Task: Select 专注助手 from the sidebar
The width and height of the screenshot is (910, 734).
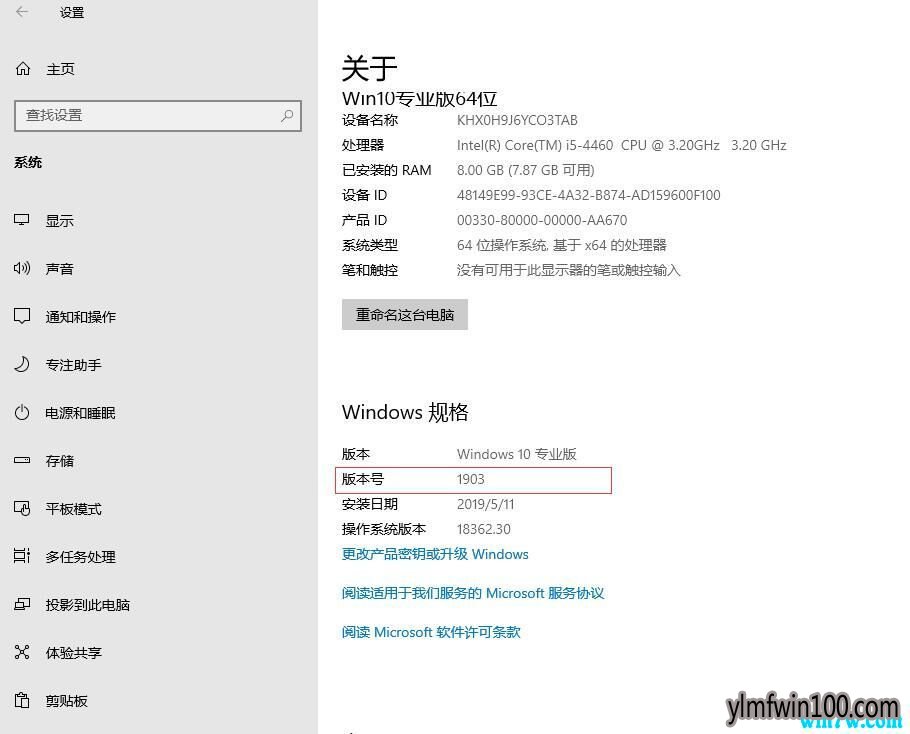Action: pyautogui.click(x=74, y=365)
